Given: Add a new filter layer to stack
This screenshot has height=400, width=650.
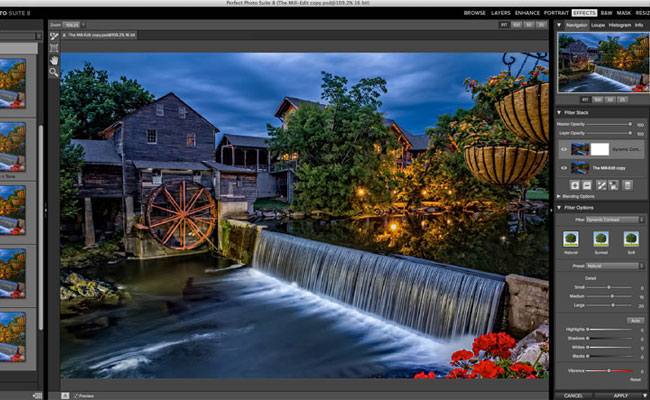Looking at the screenshot, I should (575, 185).
